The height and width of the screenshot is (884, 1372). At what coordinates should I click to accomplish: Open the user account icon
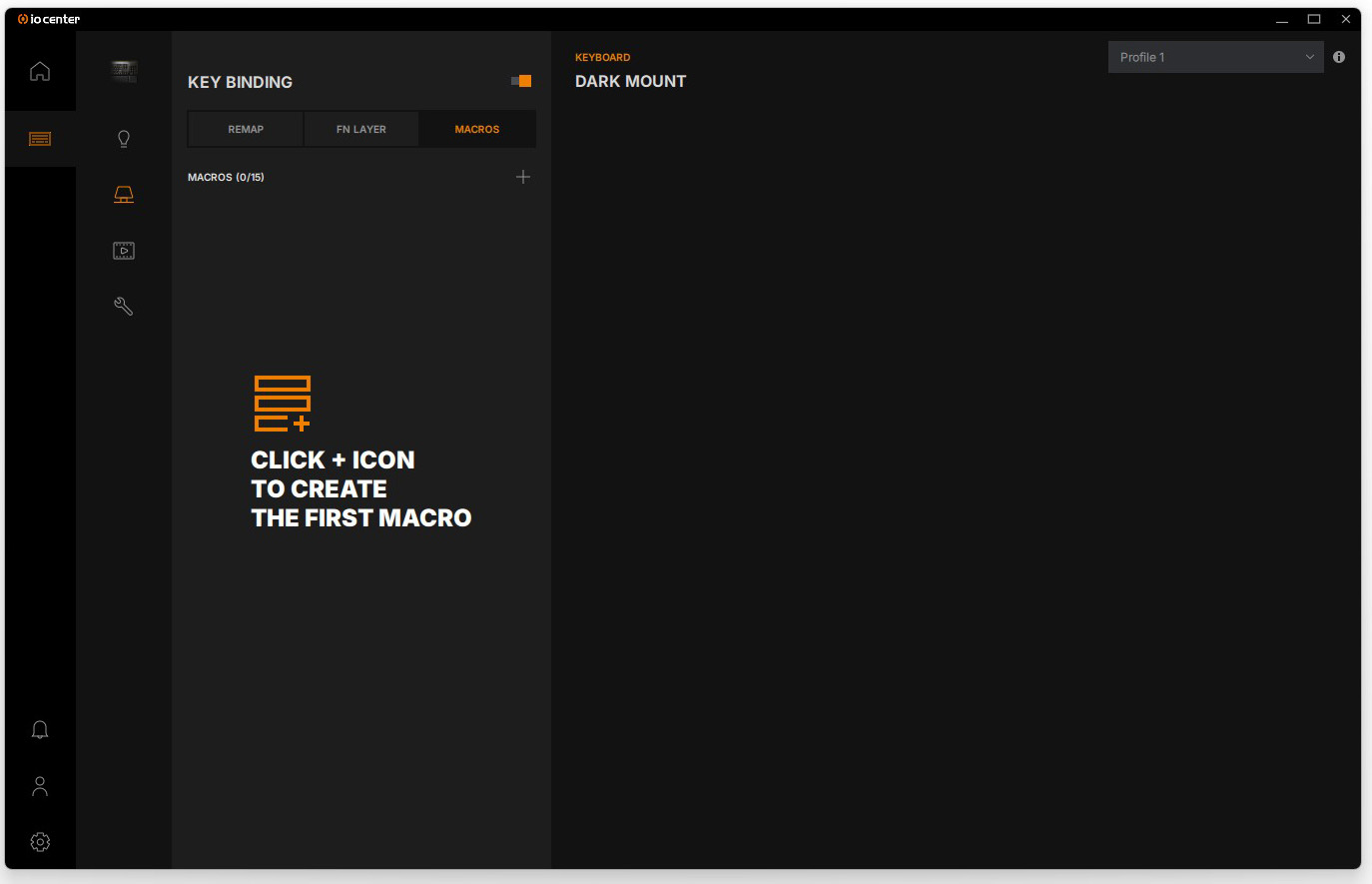point(40,786)
